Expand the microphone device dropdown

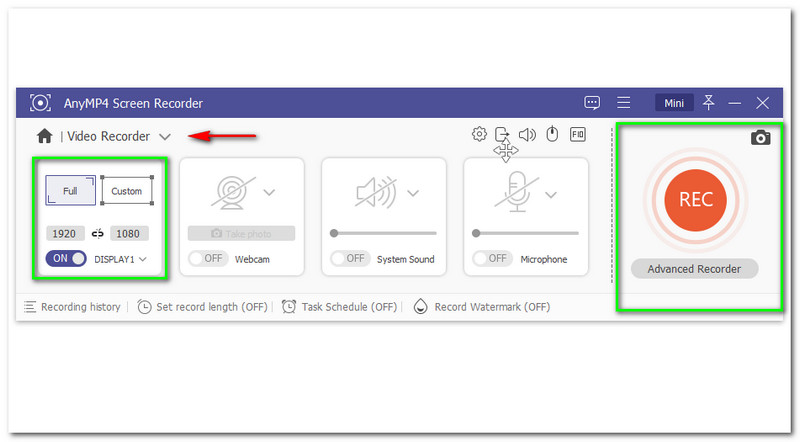551,194
